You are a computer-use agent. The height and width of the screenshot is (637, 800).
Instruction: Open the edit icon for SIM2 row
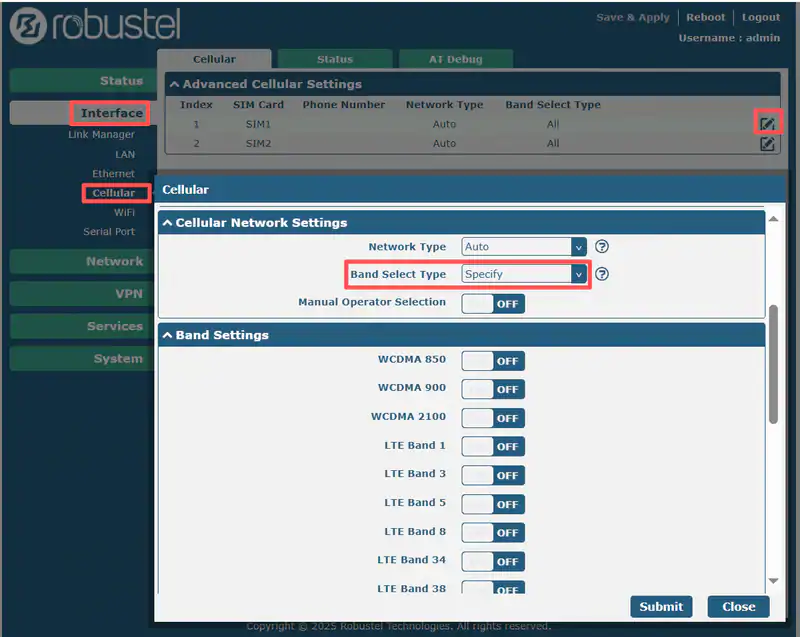(767, 143)
